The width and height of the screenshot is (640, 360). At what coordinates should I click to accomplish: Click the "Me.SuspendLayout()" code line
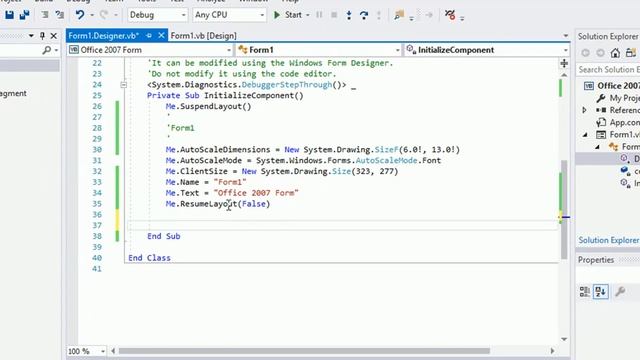point(208,107)
